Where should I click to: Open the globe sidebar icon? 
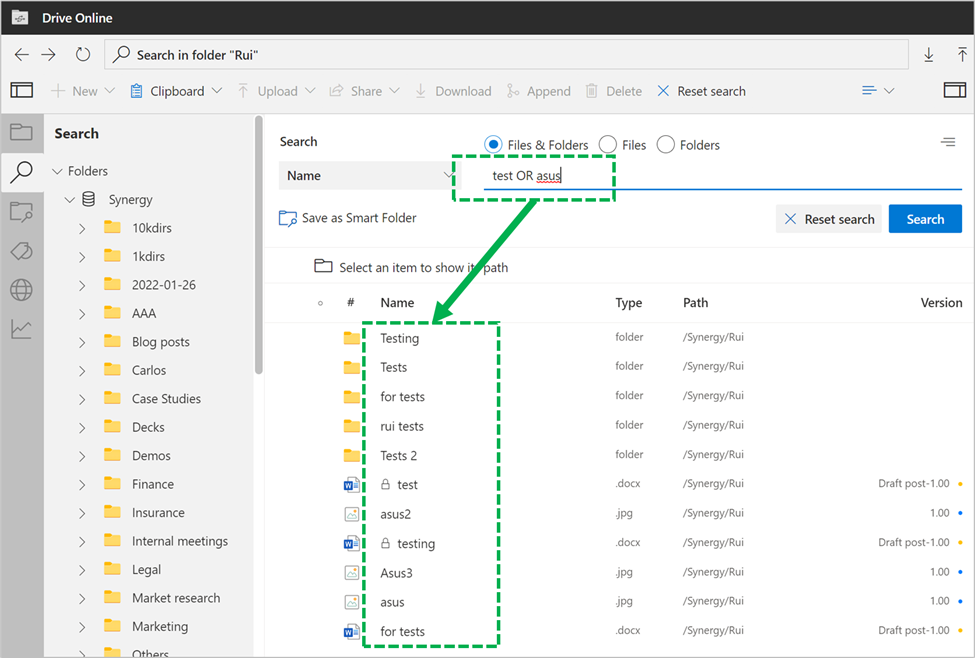pos(22,290)
